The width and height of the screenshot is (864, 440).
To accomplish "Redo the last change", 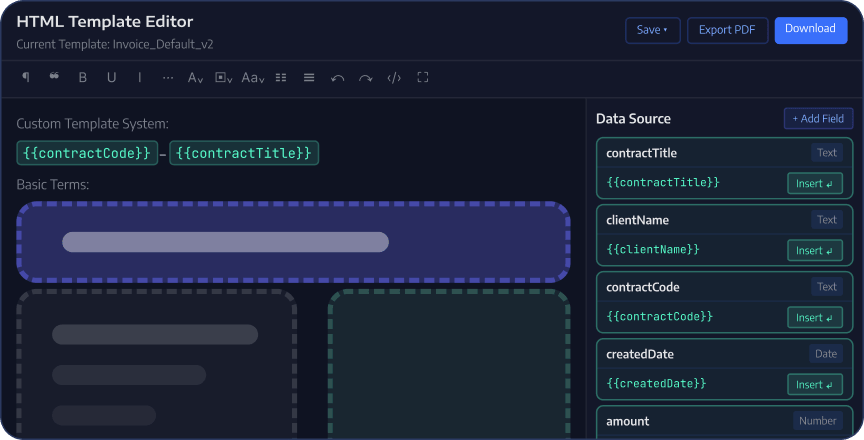I will (366, 78).
